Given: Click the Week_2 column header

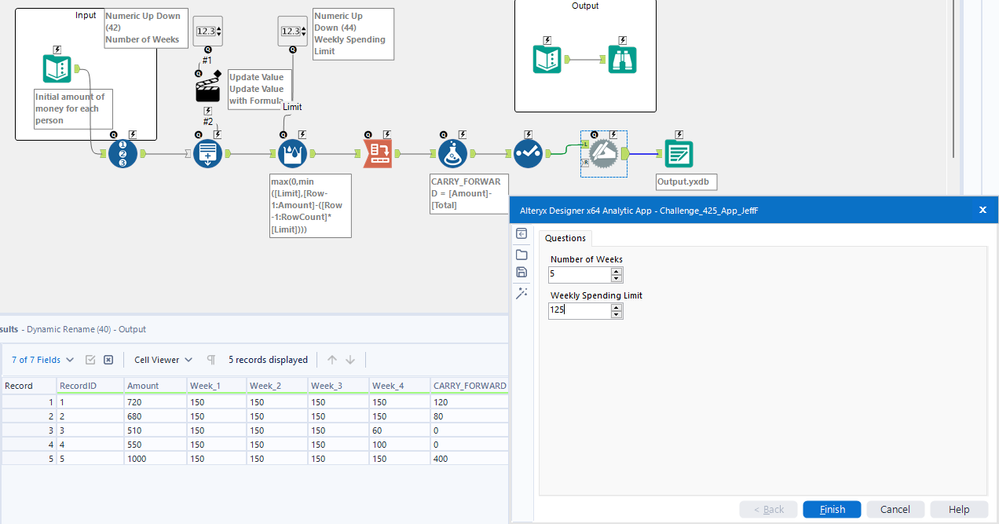Looking at the screenshot, I should (277, 386).
